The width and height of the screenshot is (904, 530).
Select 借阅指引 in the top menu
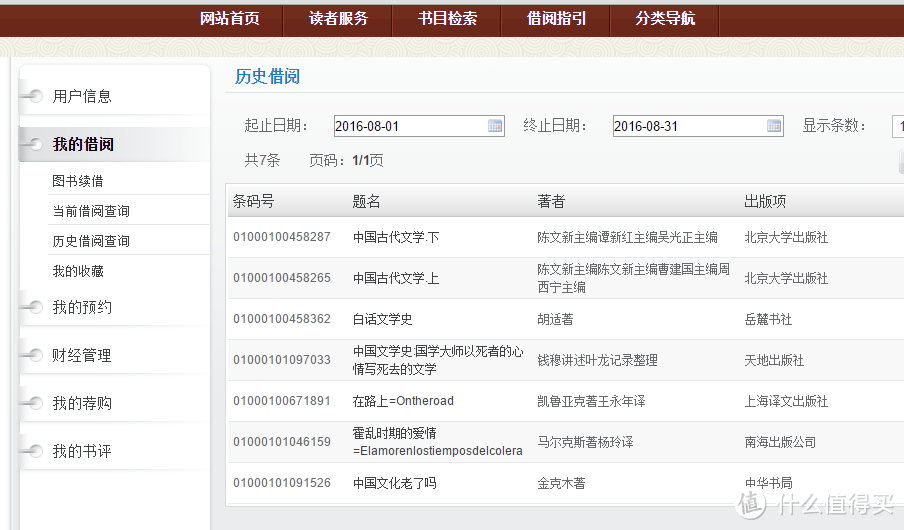click(x=556, y=18)
